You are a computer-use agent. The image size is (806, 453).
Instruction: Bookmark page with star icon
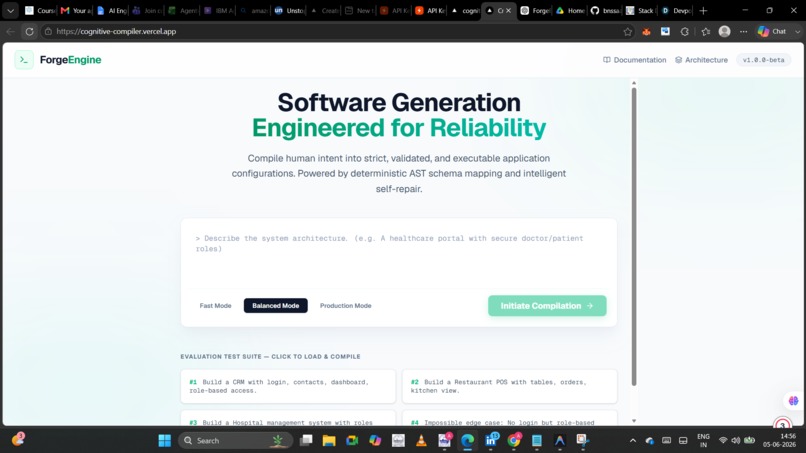[x=628, y=31]
